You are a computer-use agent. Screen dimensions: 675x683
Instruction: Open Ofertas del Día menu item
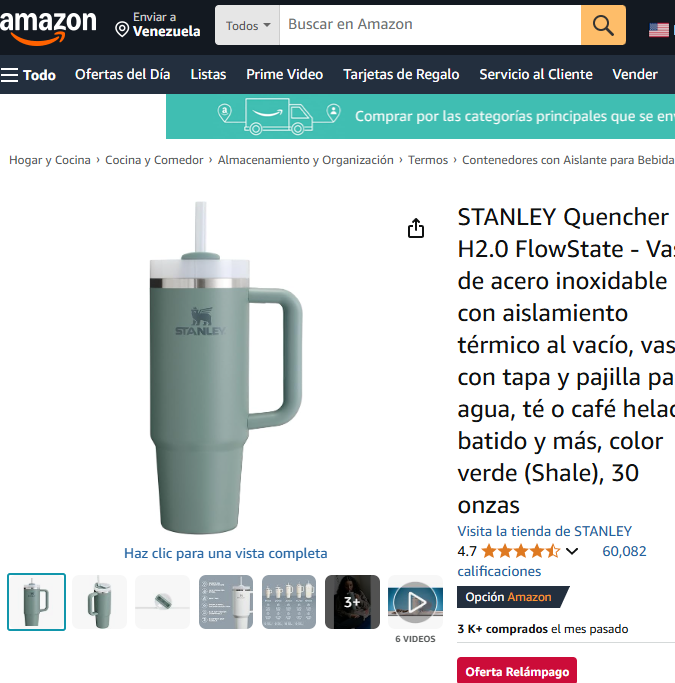click(x=122, y=74)
